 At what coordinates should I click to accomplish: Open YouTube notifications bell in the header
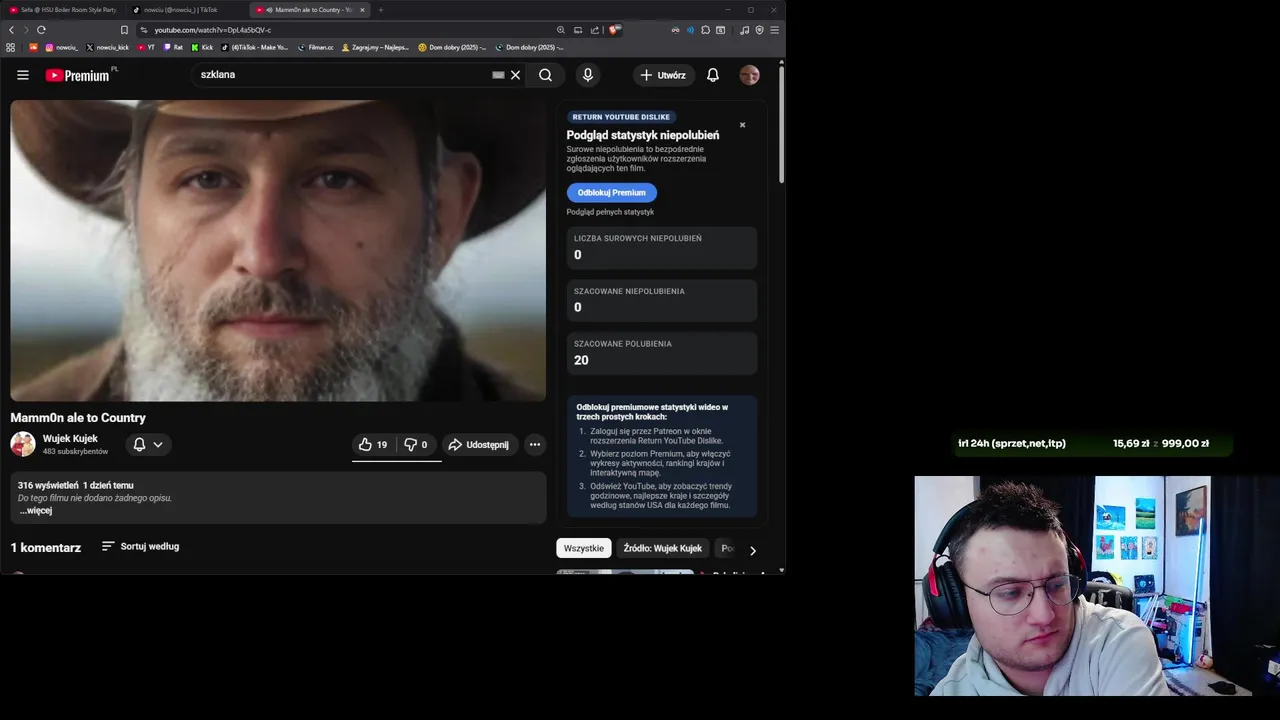[713, 75]
